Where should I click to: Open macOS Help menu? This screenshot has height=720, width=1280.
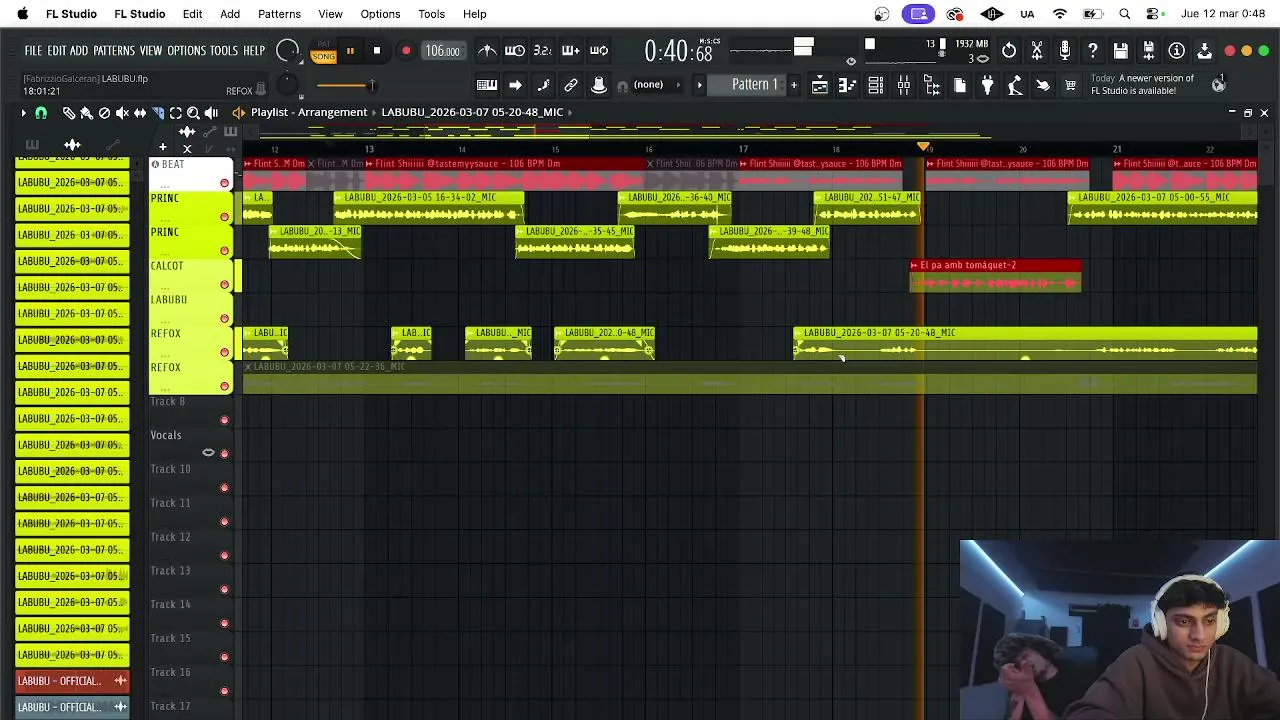(474, 14)
